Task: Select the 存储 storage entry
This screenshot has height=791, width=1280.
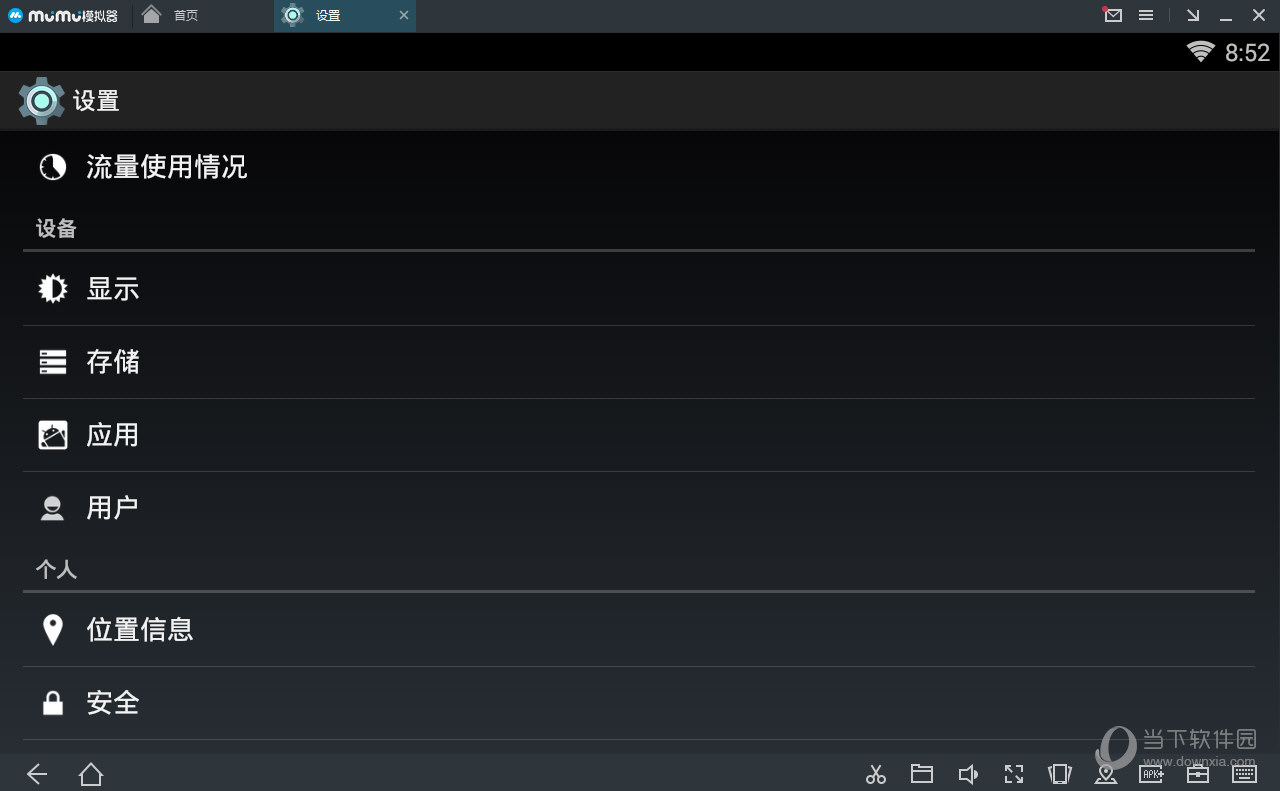Action: coord(639,362)
